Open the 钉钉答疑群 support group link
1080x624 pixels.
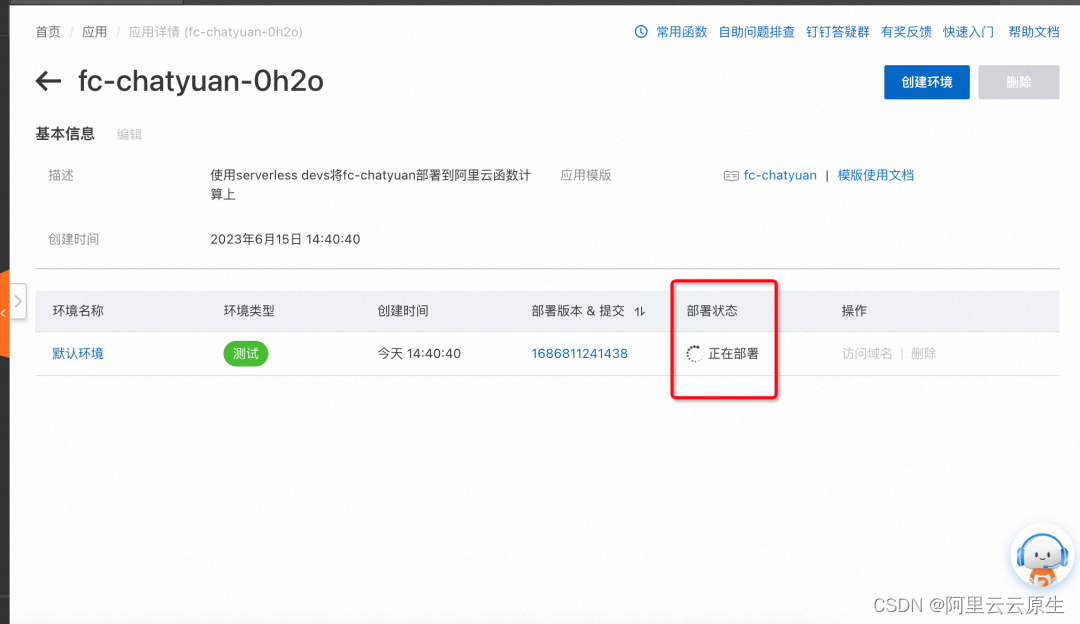(x=837, y=31)
